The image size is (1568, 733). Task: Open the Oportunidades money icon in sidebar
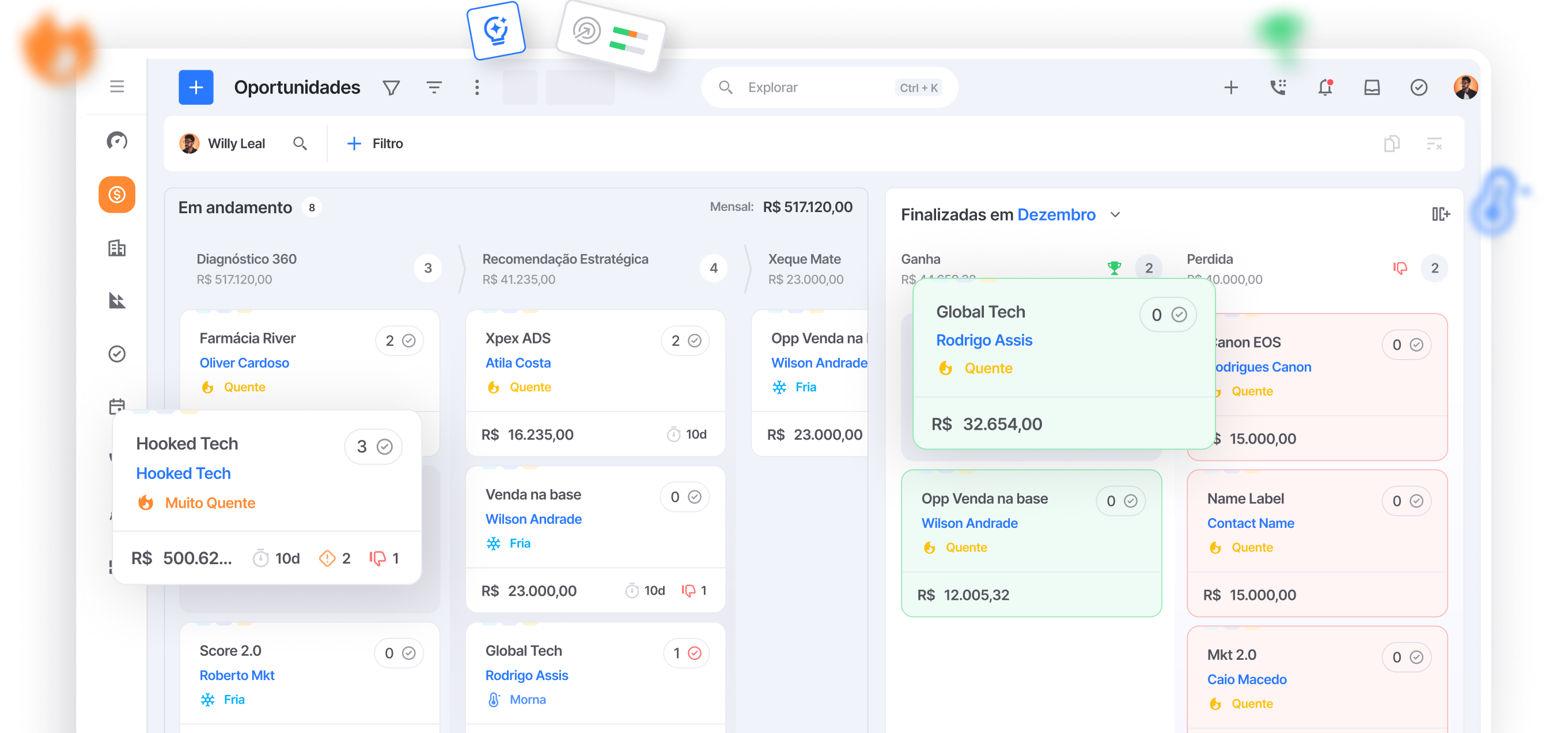116,194
